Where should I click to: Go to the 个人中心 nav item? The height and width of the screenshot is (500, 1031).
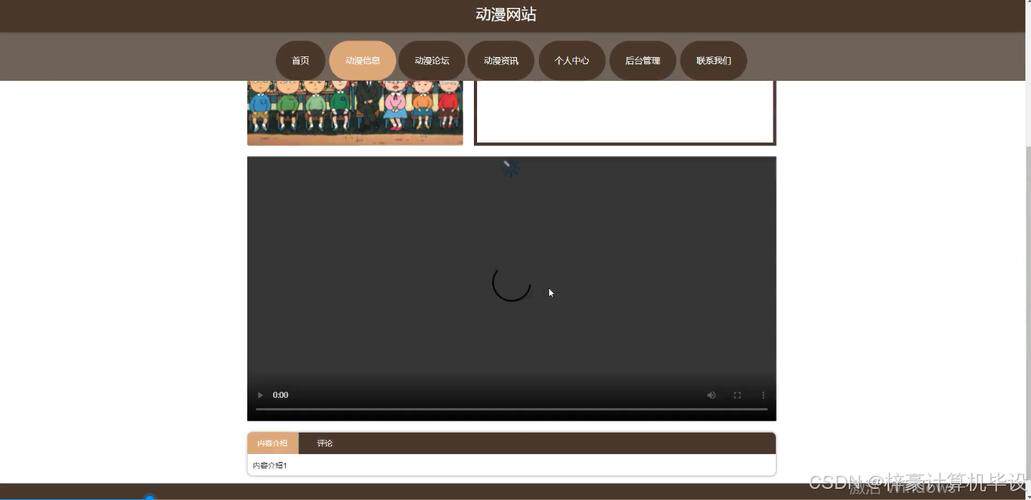[571, 61]
